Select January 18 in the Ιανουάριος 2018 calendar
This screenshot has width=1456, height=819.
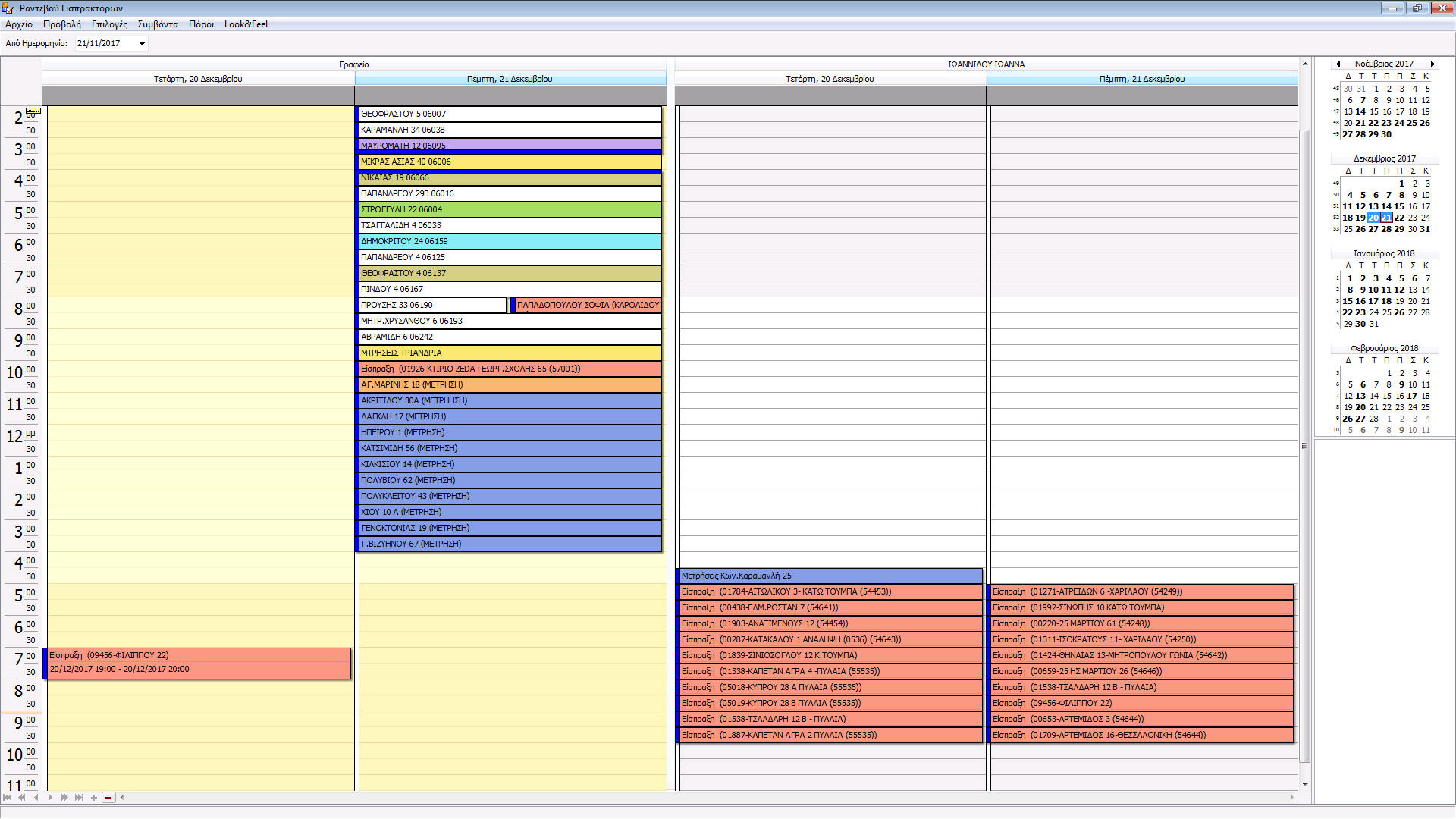click(x=1386, y=301)
